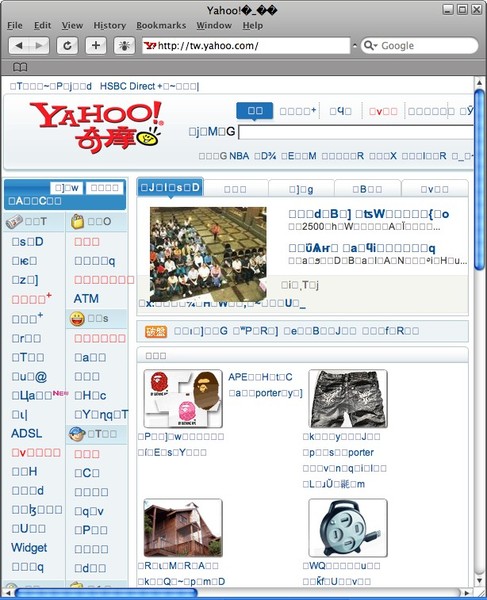Open the wooden house thumbnail
The image size is (487, 600).
[x=183, y=528]
